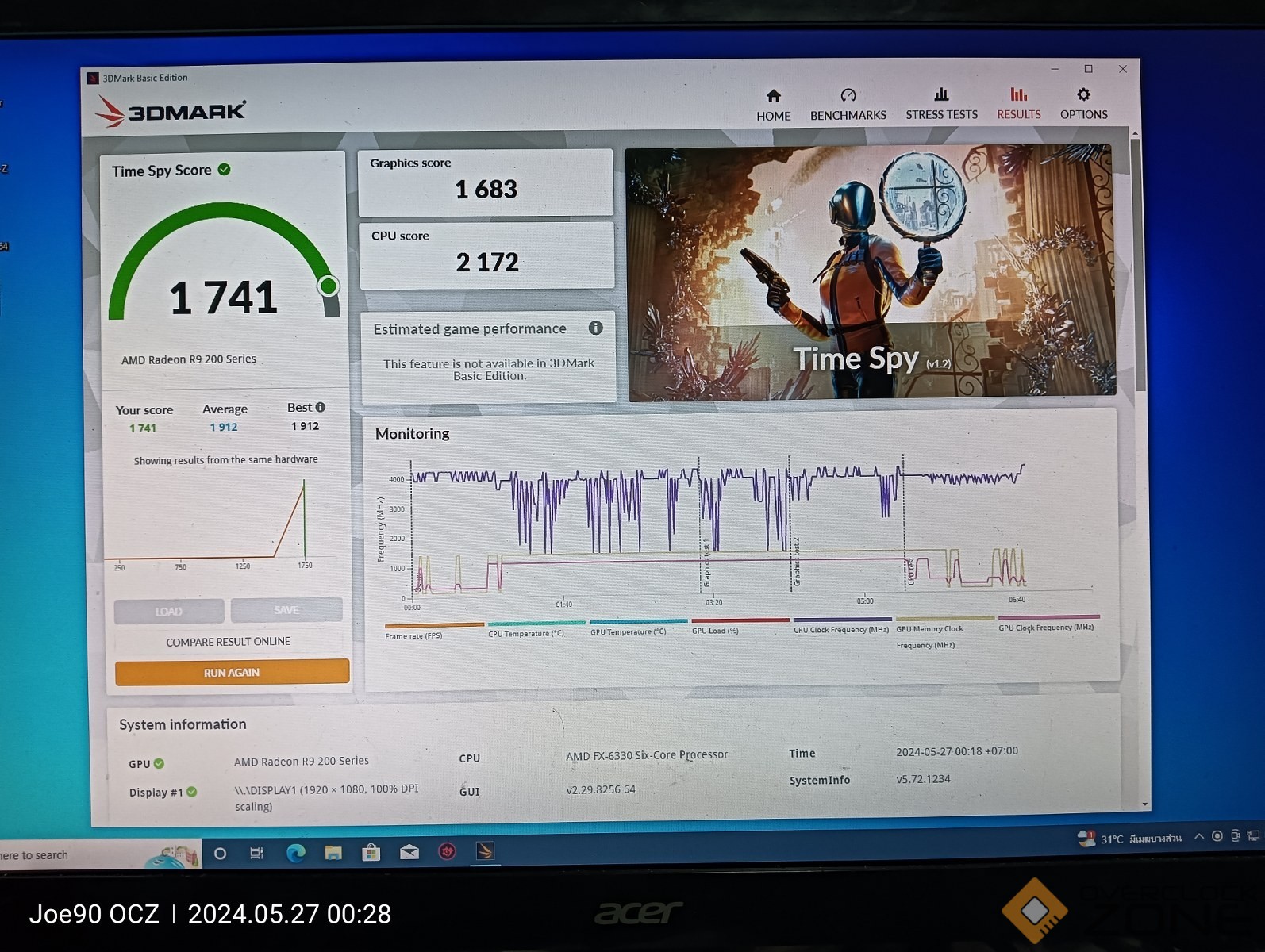
Task: Click the time value 2024-05-27 00:18 +07:00
Action: 957,751
